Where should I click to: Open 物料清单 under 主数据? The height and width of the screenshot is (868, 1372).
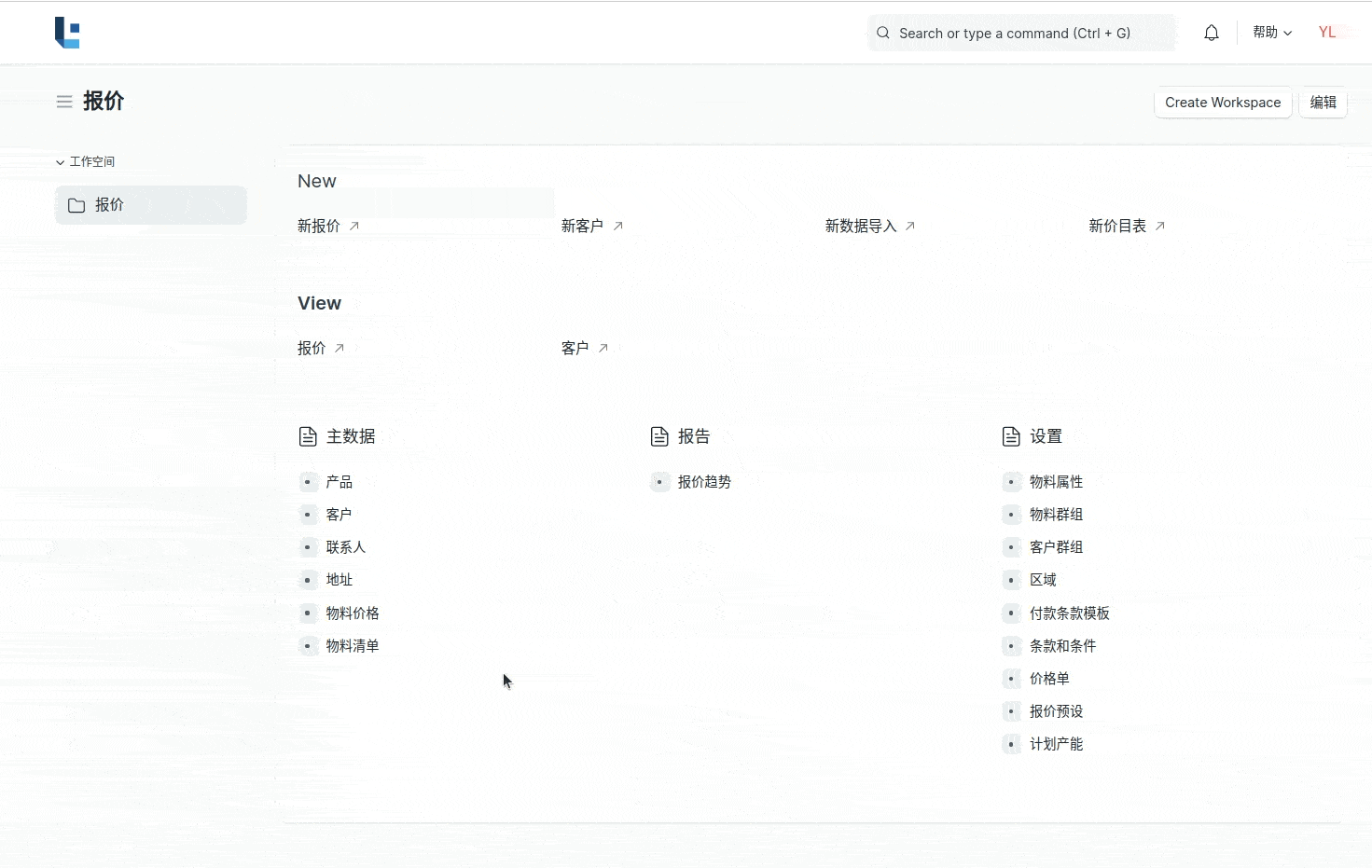tap(353, 645)
